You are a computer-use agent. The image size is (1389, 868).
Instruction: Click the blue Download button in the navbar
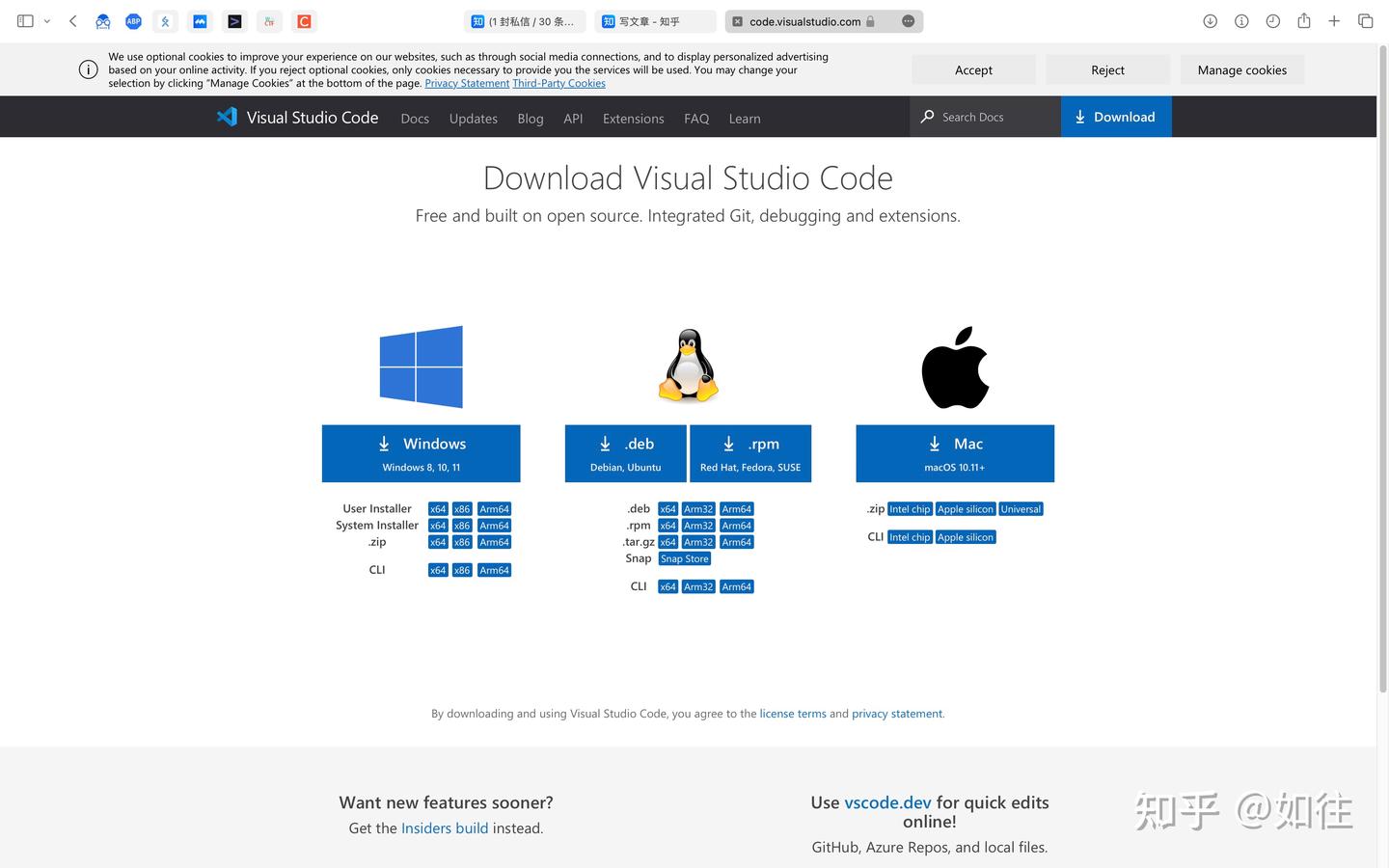point(1116,117)
